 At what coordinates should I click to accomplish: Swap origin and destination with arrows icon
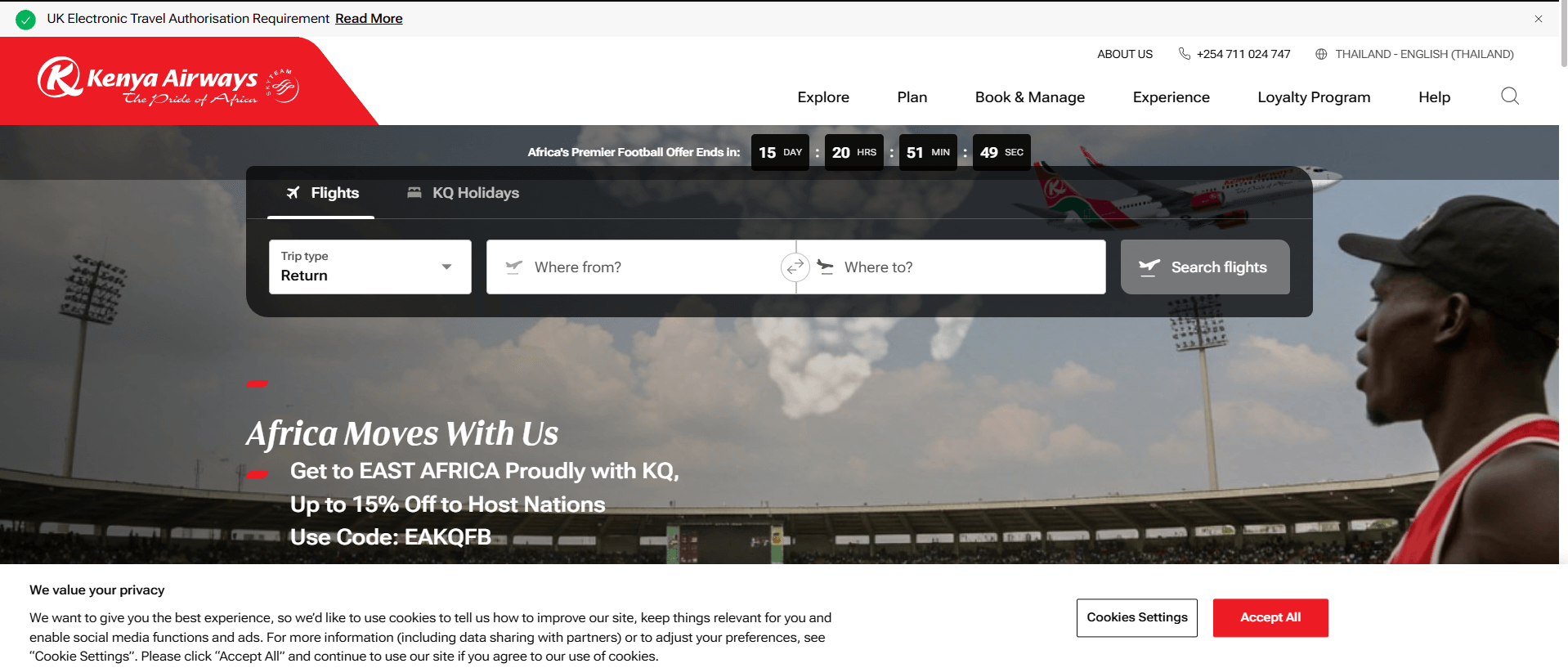[x=795, y=267]
